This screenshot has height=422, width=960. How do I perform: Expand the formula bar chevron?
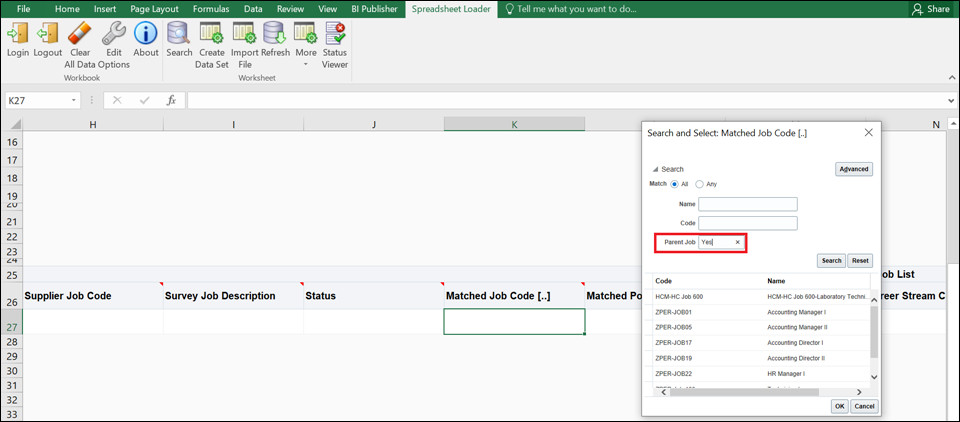point(951,100)
